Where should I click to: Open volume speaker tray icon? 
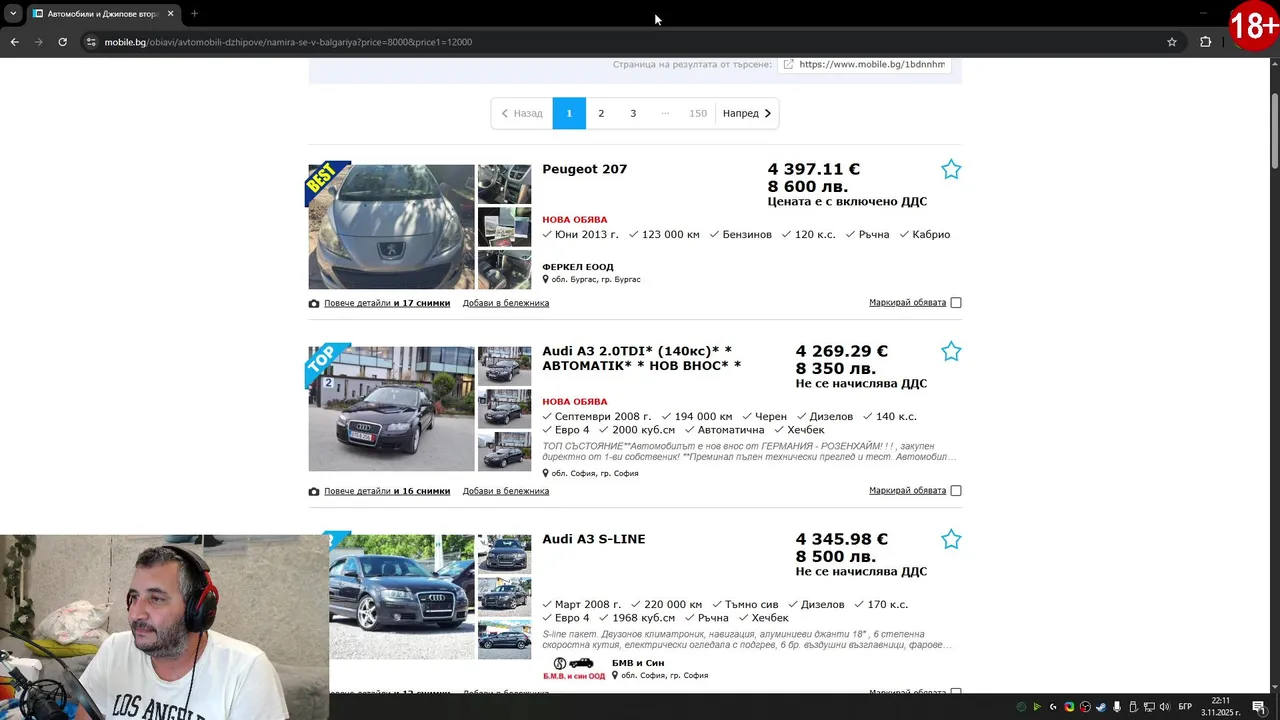1164,707
